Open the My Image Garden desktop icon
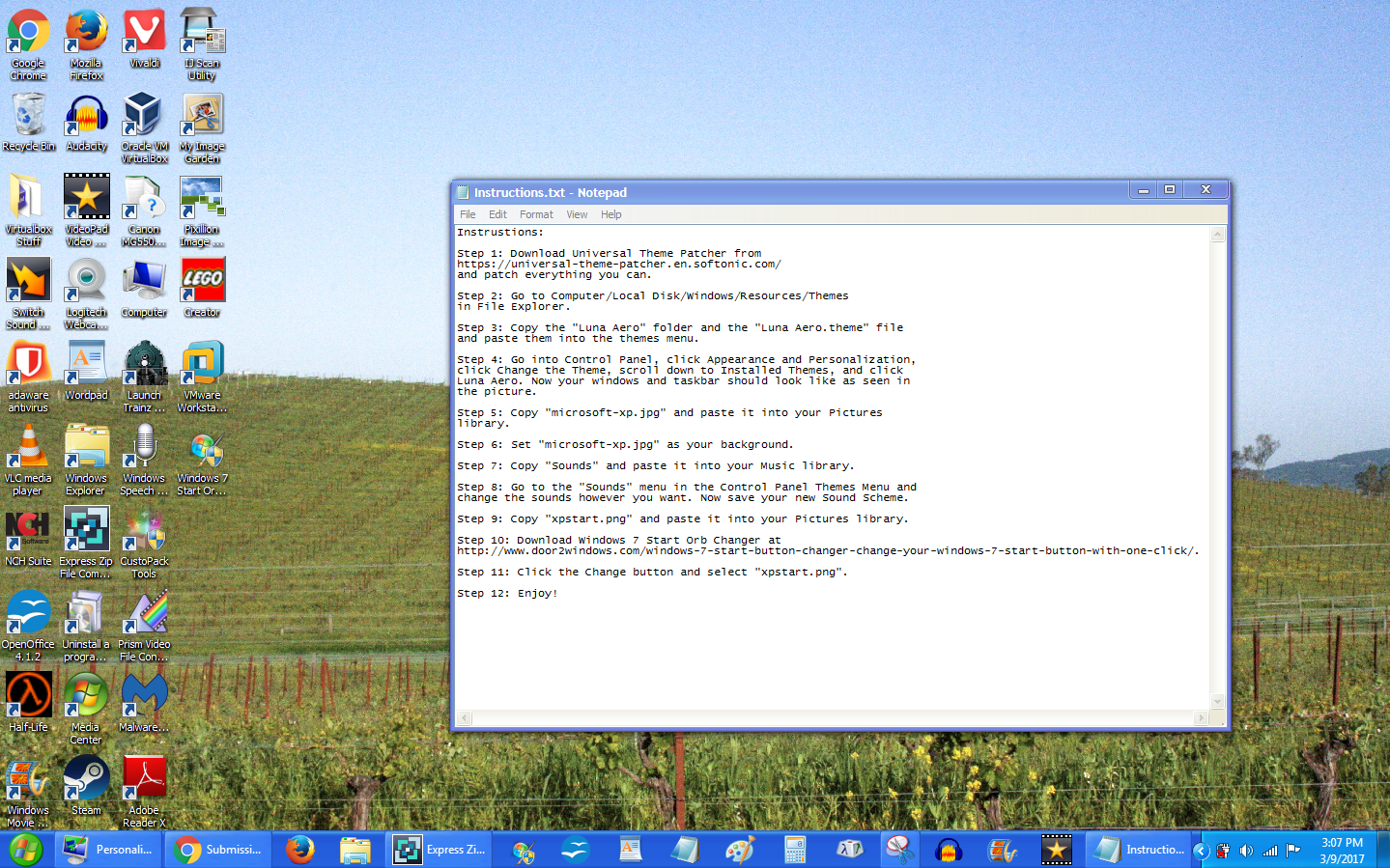Viewport: 1390px width, 868px height. (202, 127)
